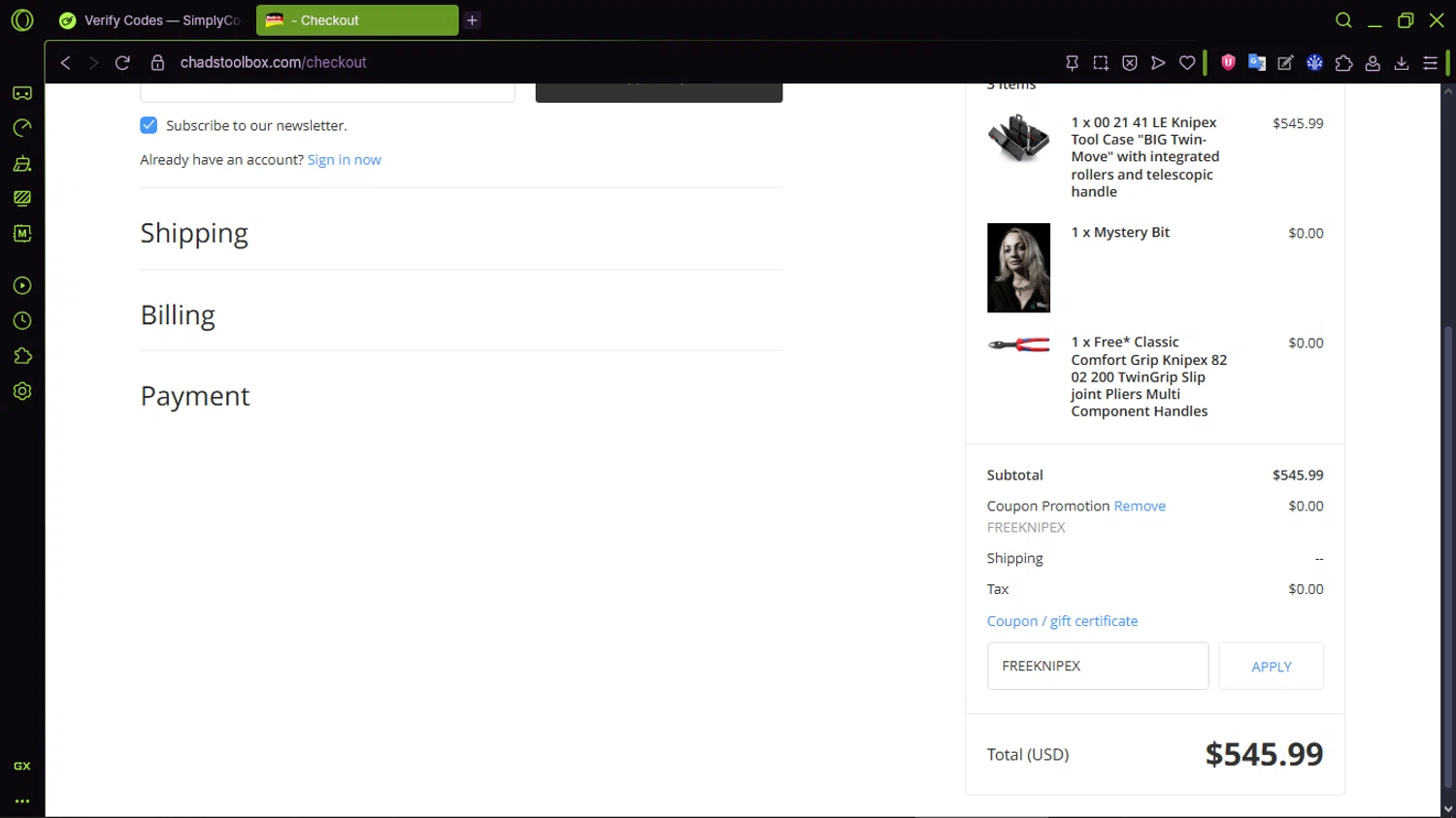Open the M icon in the sidebar

pyautogui.click(x=22, y=233)
